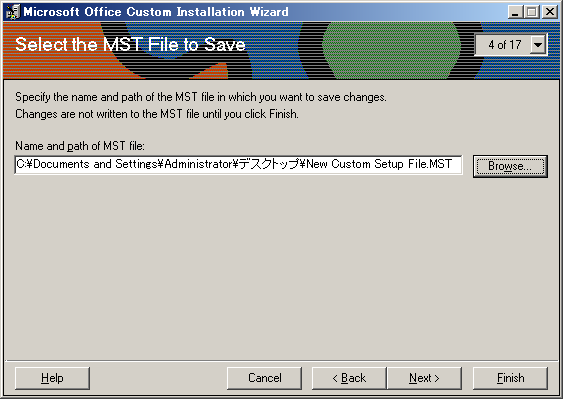Click the window title bar text
Viewport: 563px width, 399px height.
156,12
